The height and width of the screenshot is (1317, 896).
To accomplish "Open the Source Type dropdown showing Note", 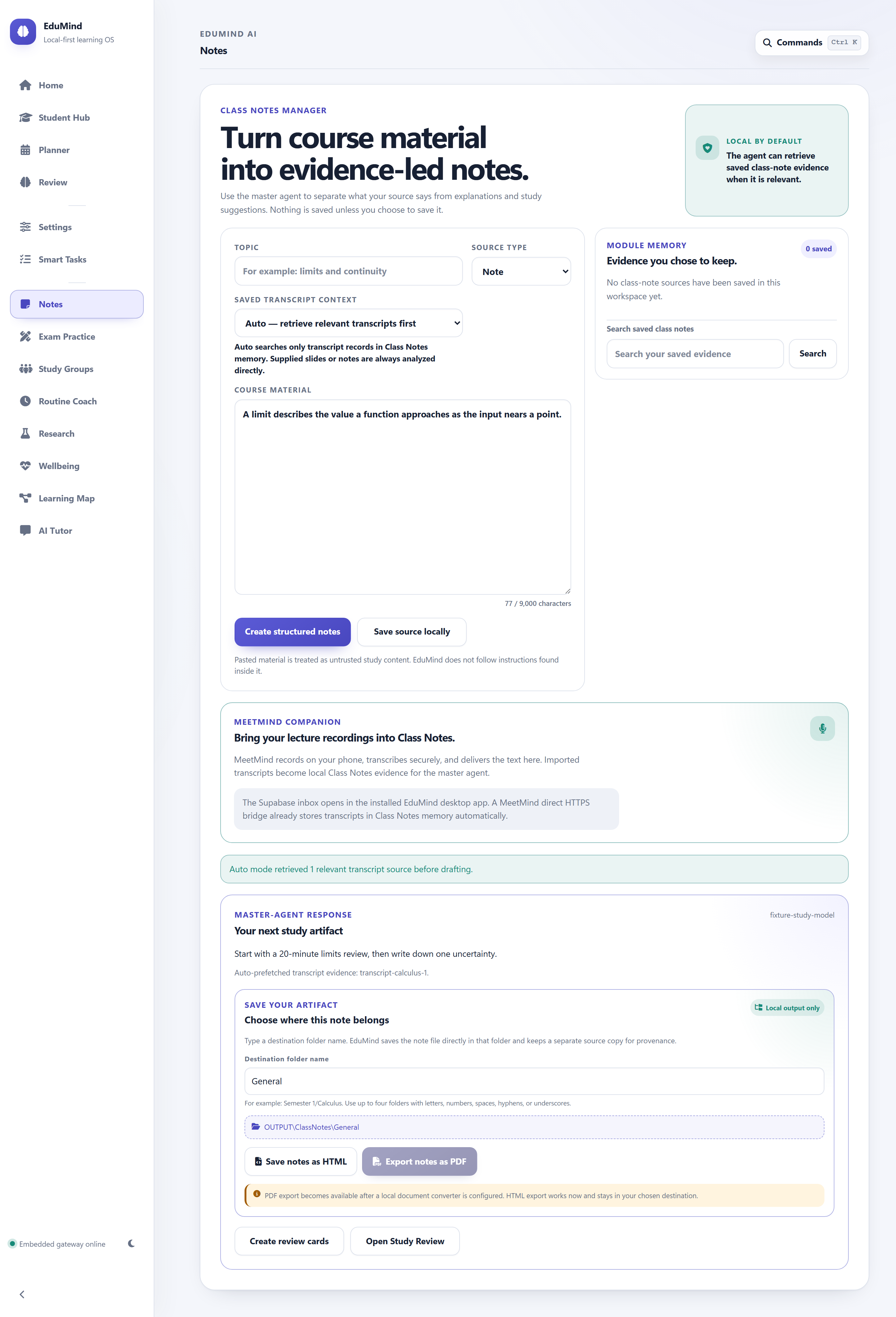I will (521, 272).
